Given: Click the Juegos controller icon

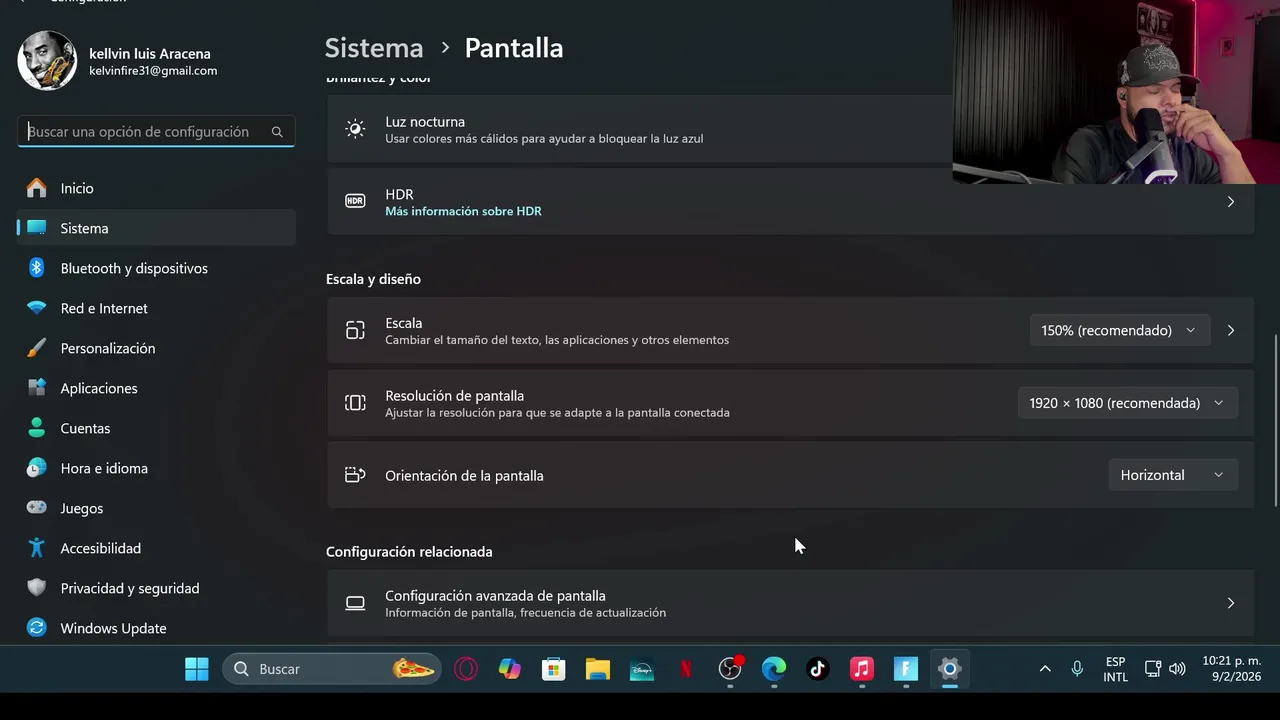Looking at the screenshot, I should pos(37,508).
